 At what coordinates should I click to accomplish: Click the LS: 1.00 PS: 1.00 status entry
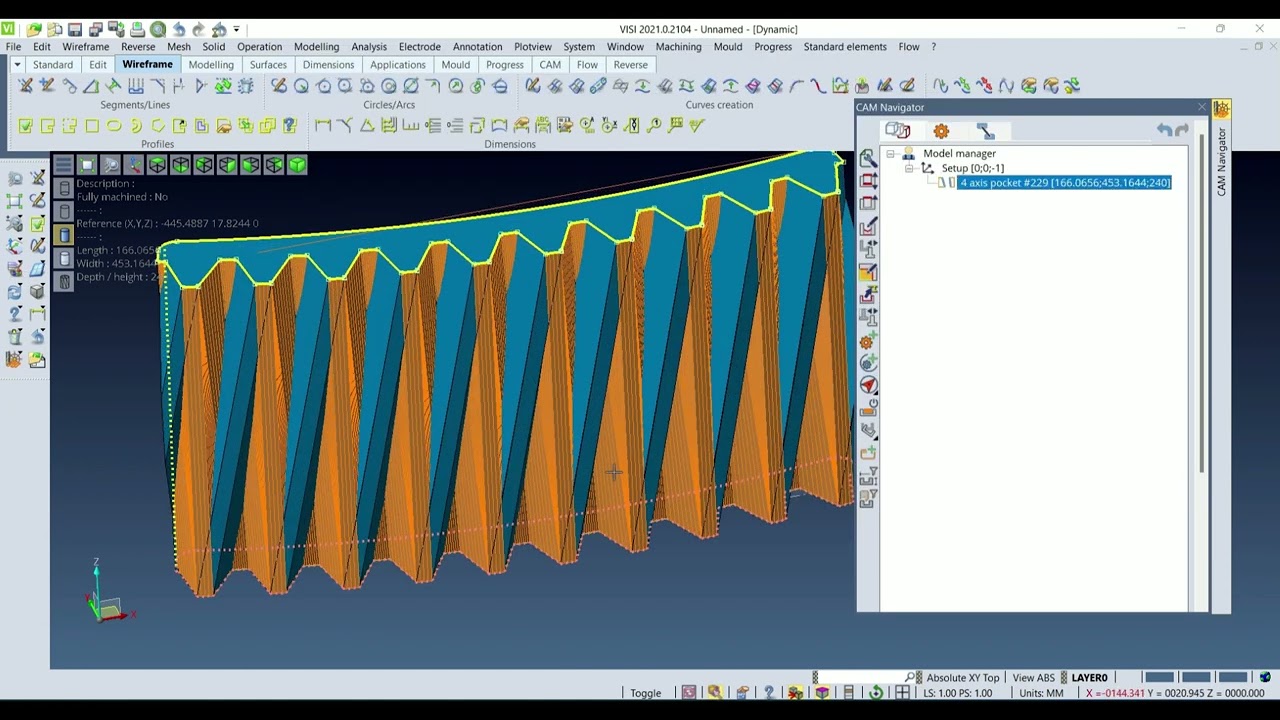tap(958, 693)
